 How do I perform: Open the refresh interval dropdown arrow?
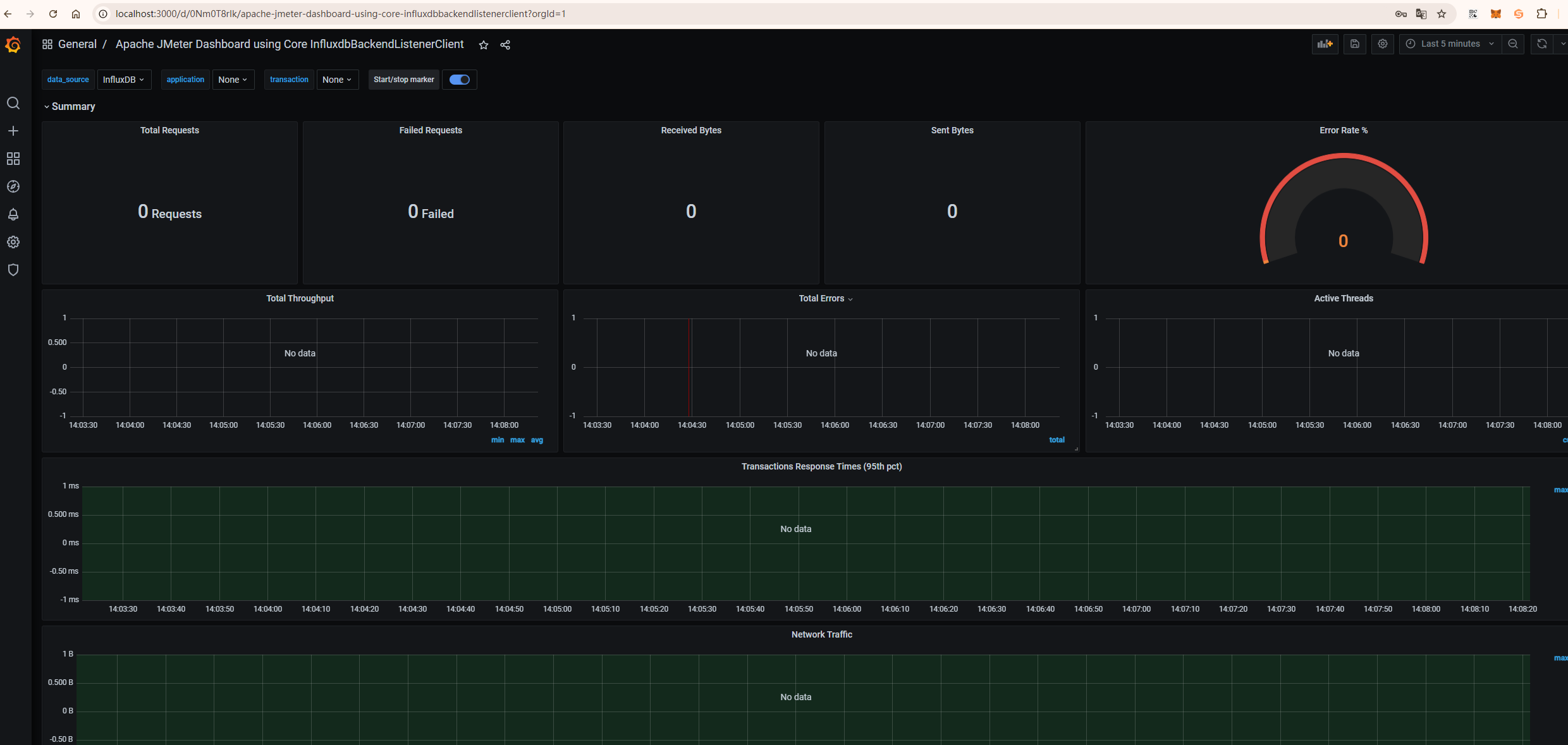tap(1562, 44)
